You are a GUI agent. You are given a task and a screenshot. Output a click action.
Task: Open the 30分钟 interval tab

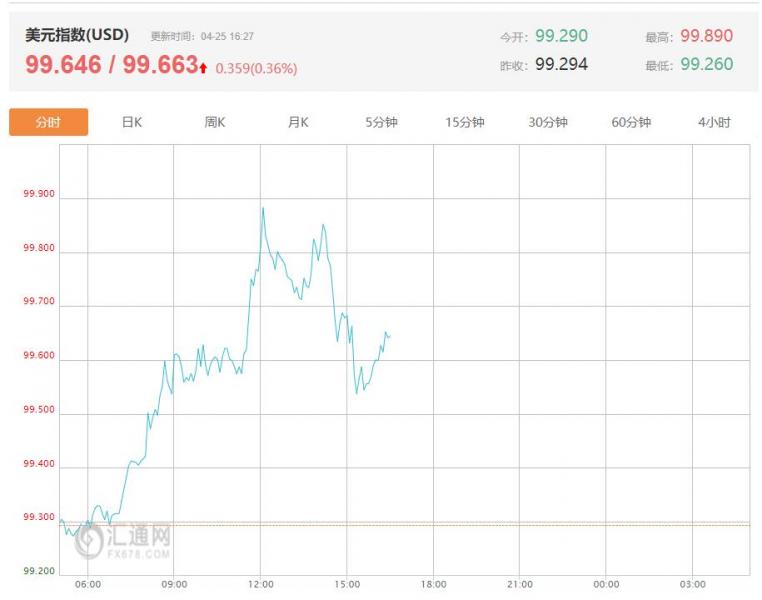[548, 122]
